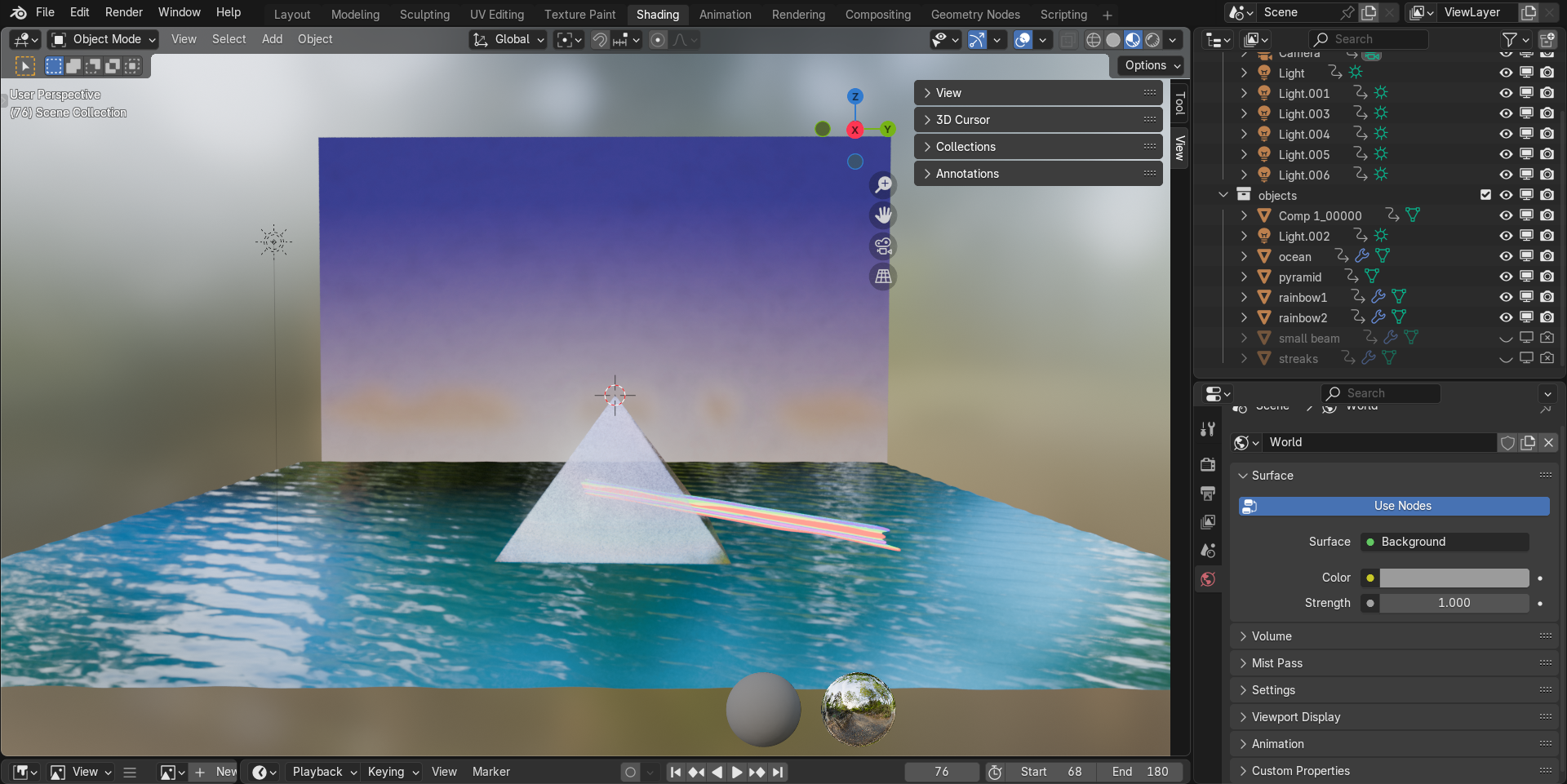Click the zoom magnifier icon in viewport
The image size is (1567, 784).
883,185
